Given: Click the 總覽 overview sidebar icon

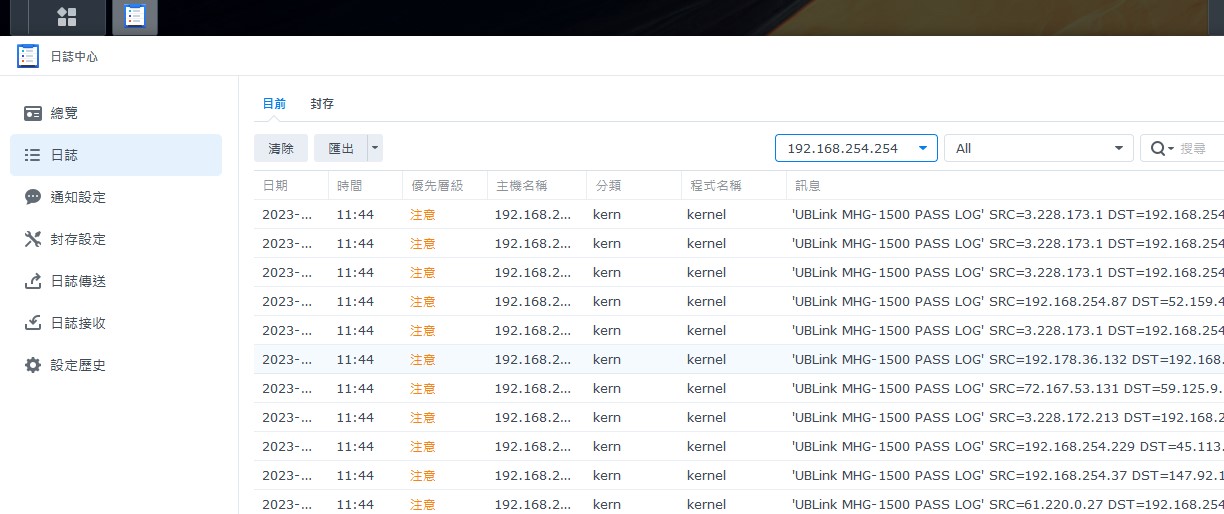Looking at the screenshot, I should click(x=33, y=113).
